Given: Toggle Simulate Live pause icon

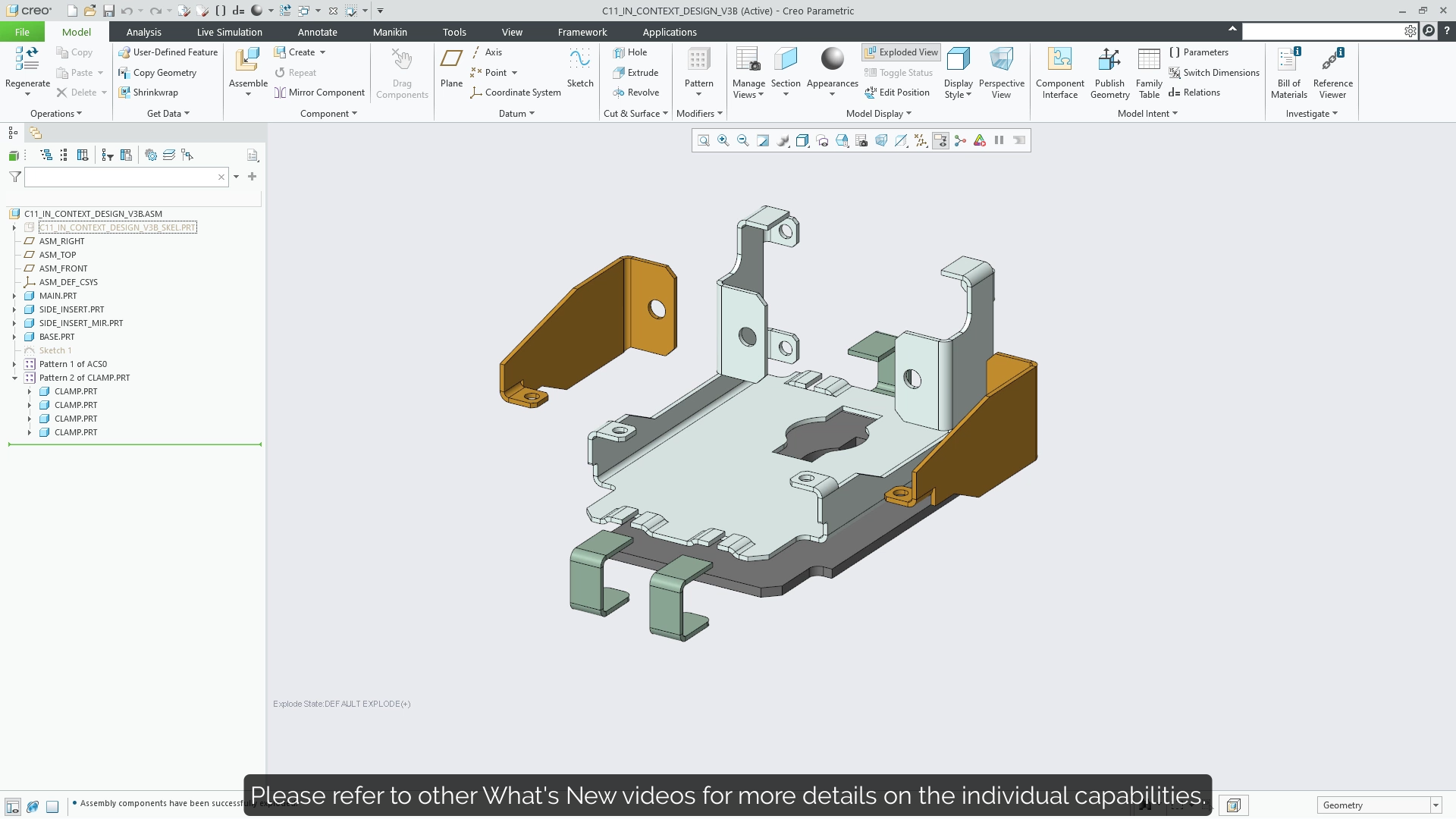Looking at the screenshot, I should (999, 140).
